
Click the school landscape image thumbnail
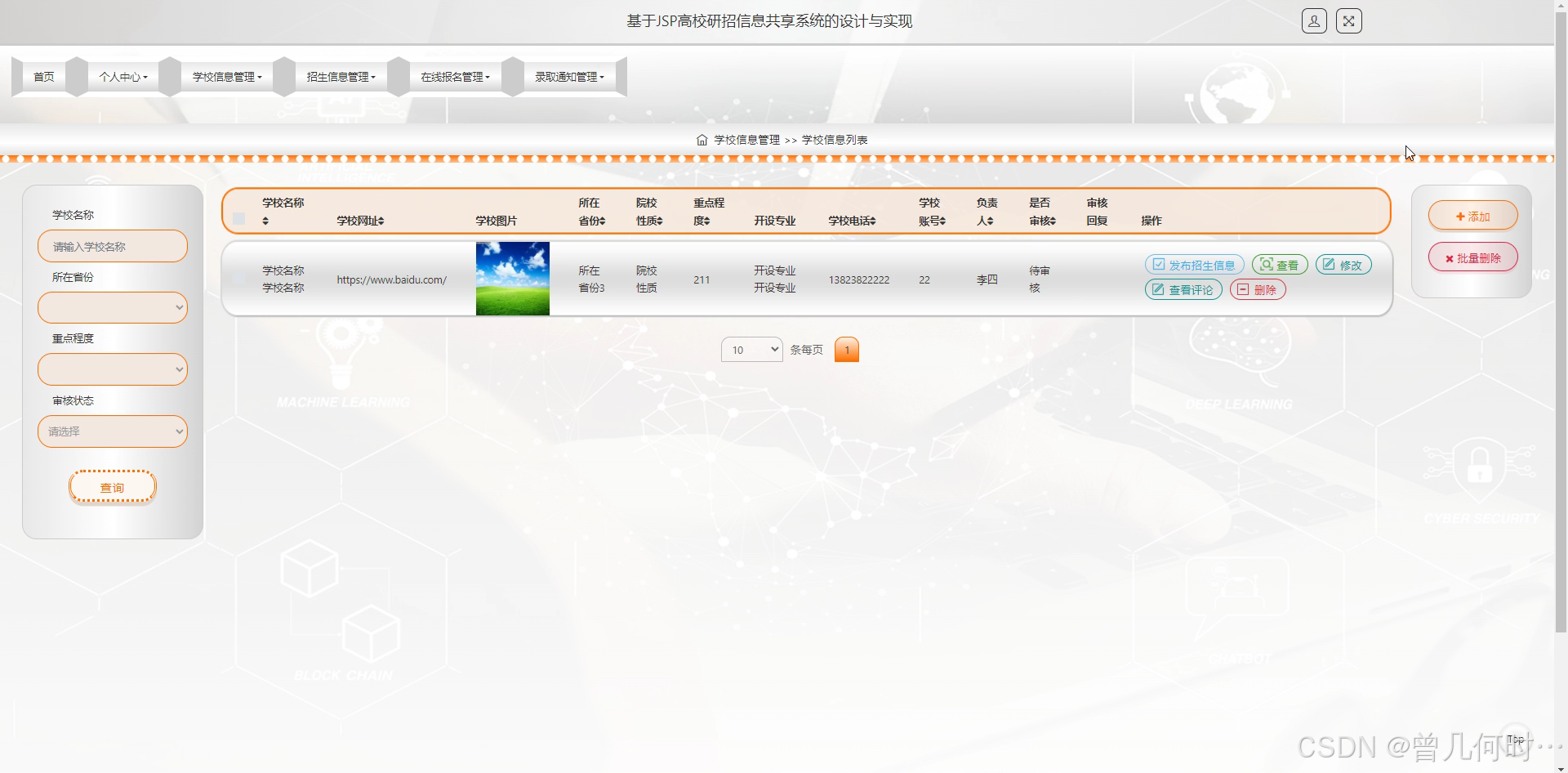point(512,279)
